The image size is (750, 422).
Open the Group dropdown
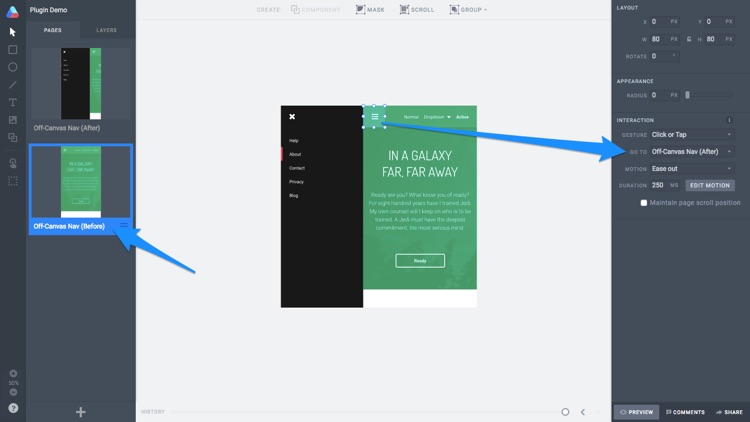point(468,10)
